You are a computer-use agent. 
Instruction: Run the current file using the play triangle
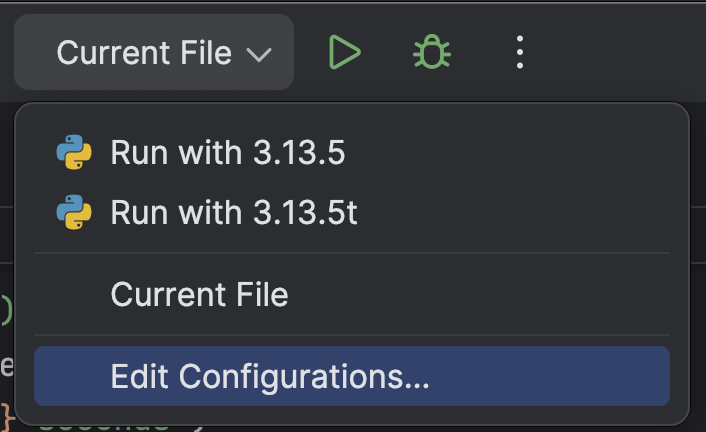(x=344, y=52)
